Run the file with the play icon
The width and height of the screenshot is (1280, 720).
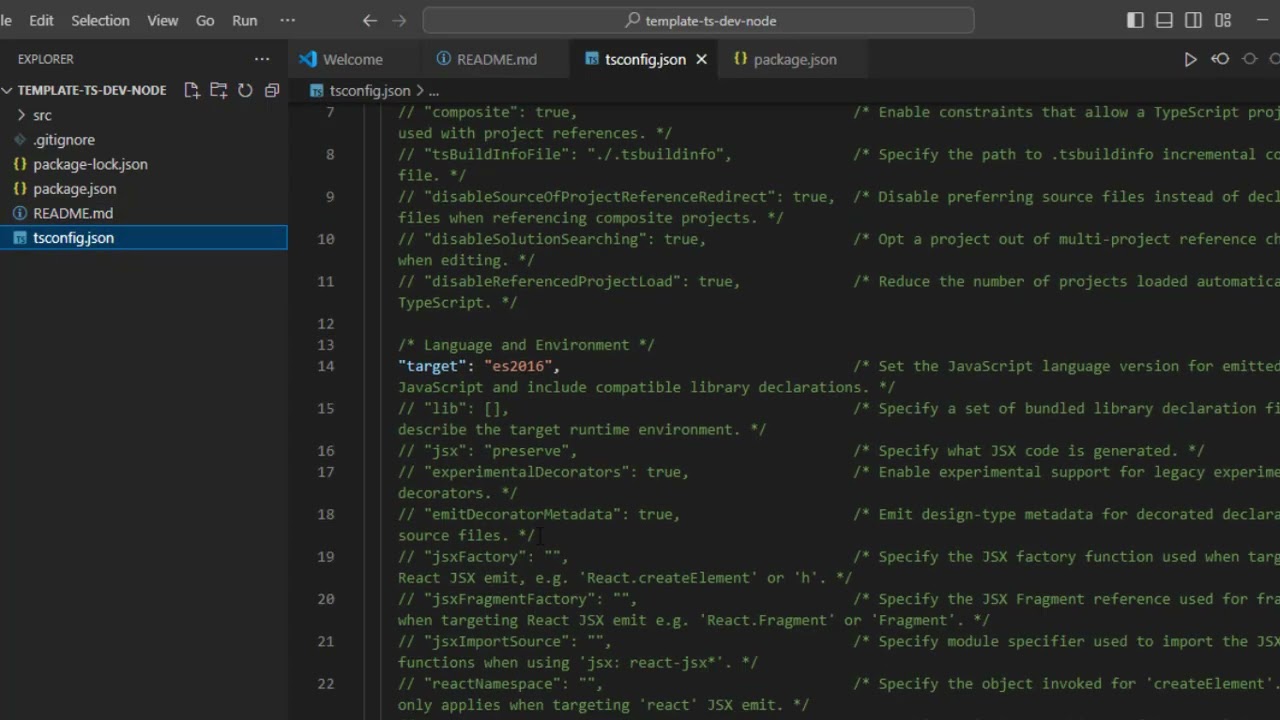[1190, 59]
